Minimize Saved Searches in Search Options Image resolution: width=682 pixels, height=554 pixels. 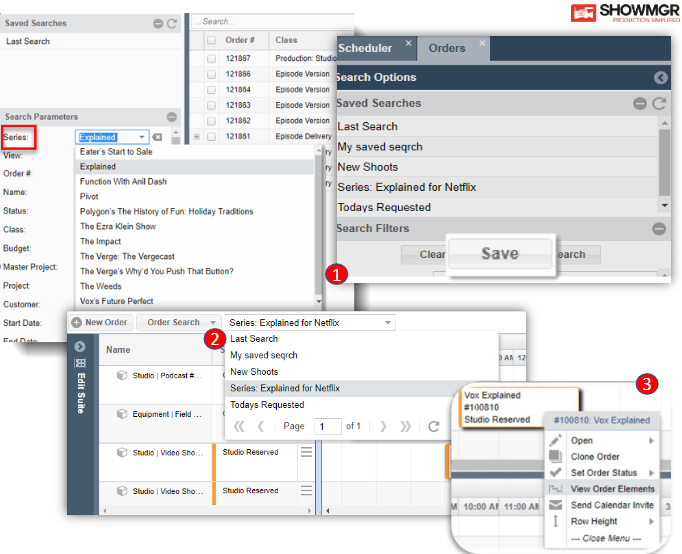[x=640, y=103]
